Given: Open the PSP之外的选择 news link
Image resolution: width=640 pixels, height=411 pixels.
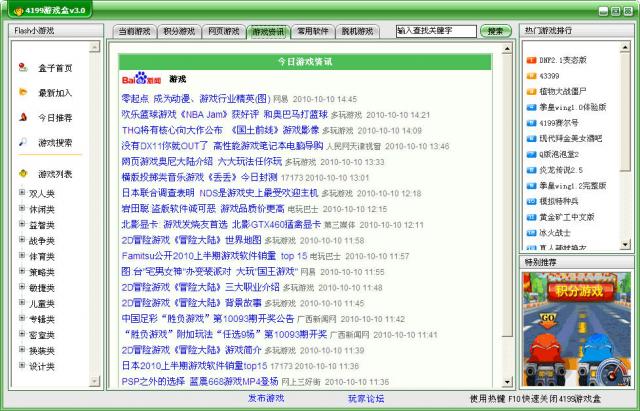Looking at the screenshot, I should point(200,382).
